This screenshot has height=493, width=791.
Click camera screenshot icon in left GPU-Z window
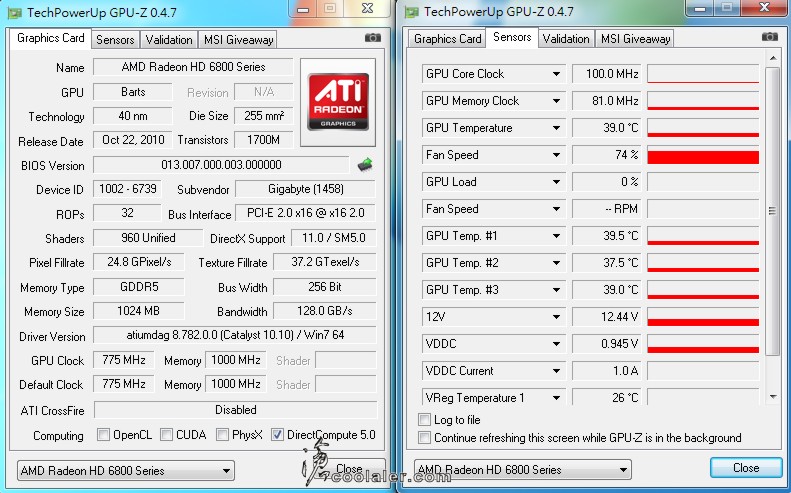point(373,38)
